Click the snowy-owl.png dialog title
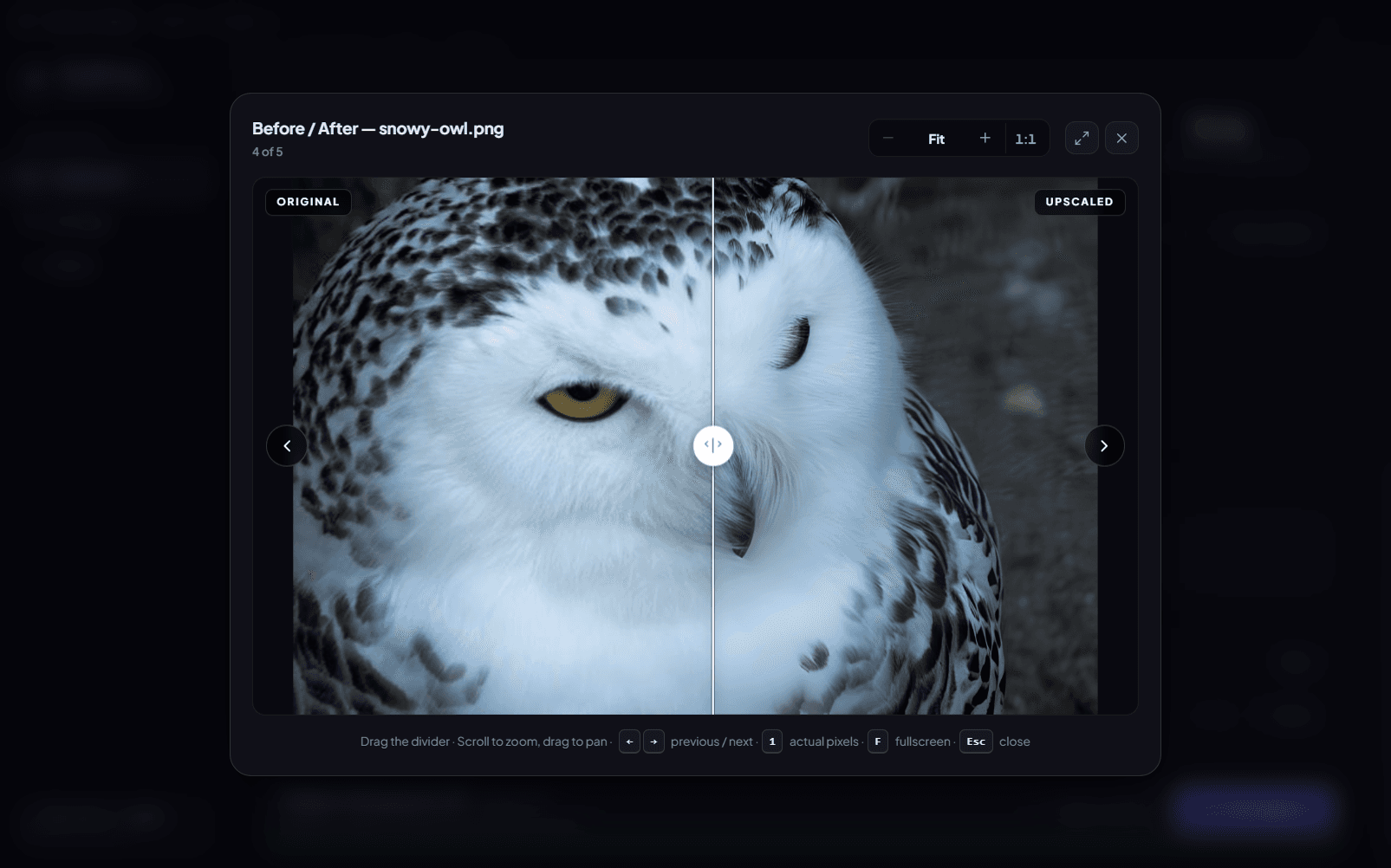This screenshot has width=1391, height=868. pyautogui.click(x=378, y=129)
